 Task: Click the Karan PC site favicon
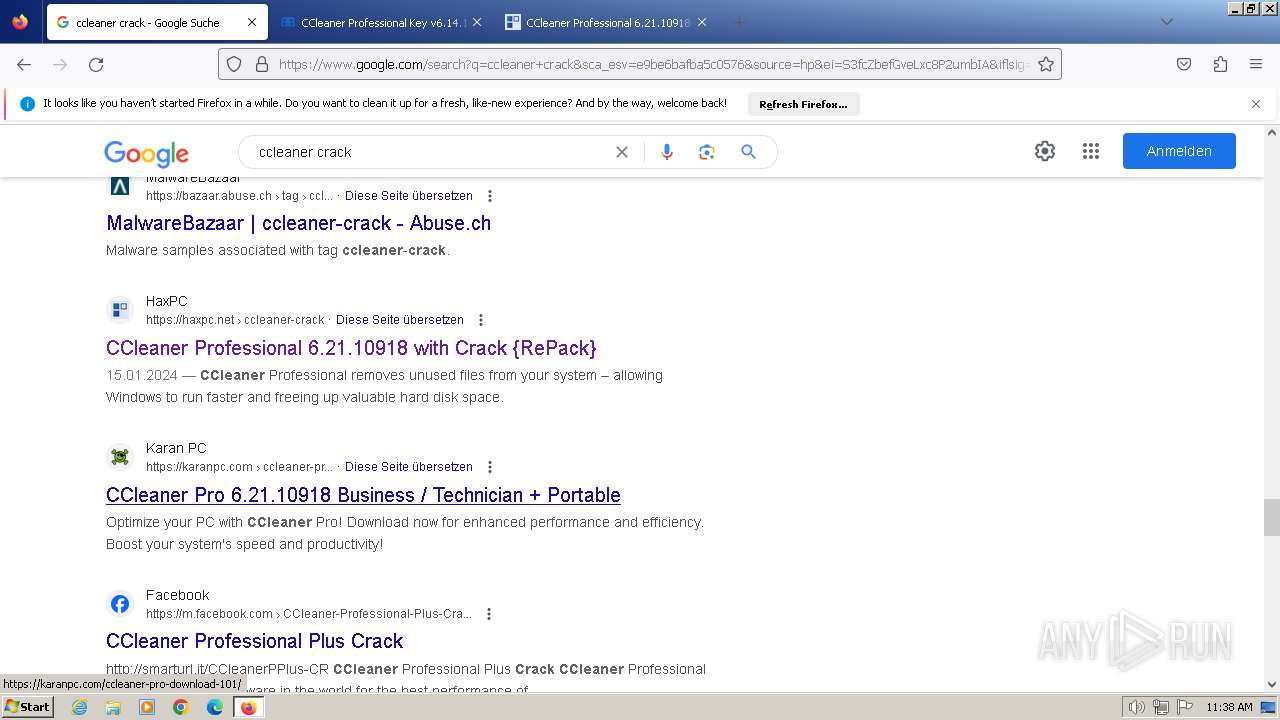pos(120,457)
